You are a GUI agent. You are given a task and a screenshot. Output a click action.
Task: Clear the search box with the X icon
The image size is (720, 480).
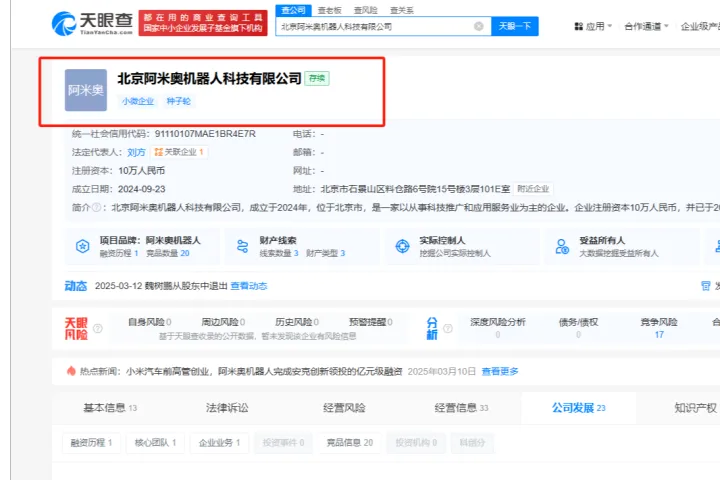478,26
